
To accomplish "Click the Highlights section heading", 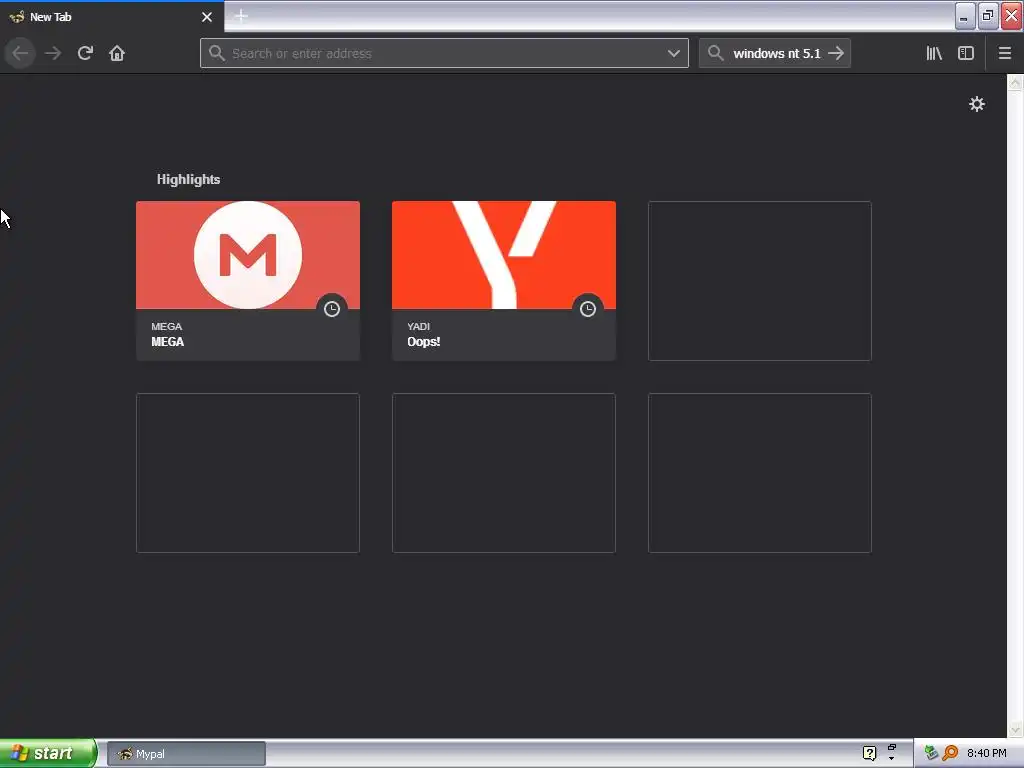I will (x=188, y=179).
